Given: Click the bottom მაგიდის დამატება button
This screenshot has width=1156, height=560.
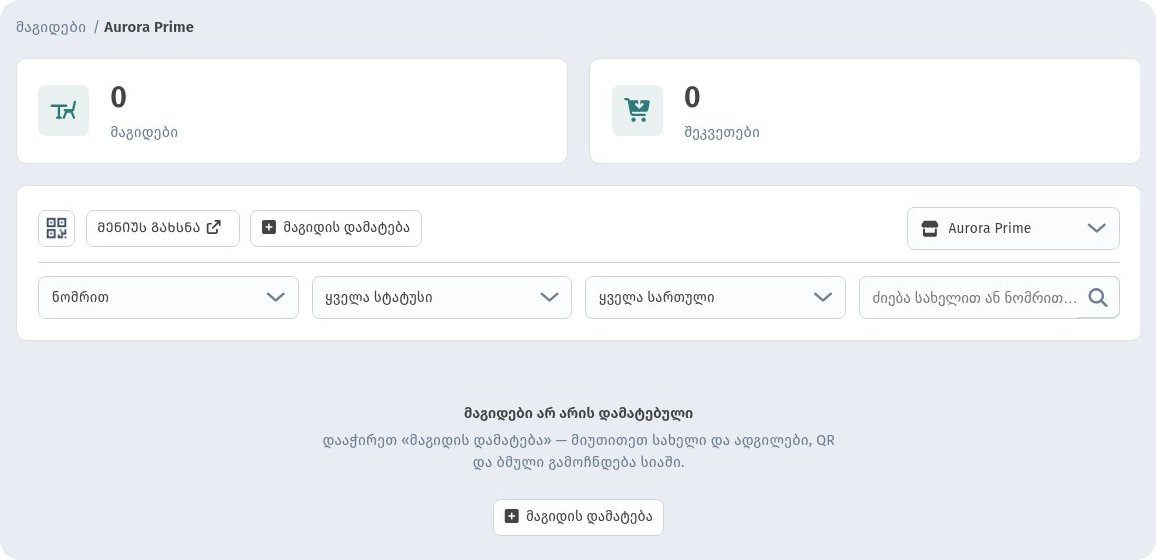Looking at the screenshot, I should [x=578, y=517].
